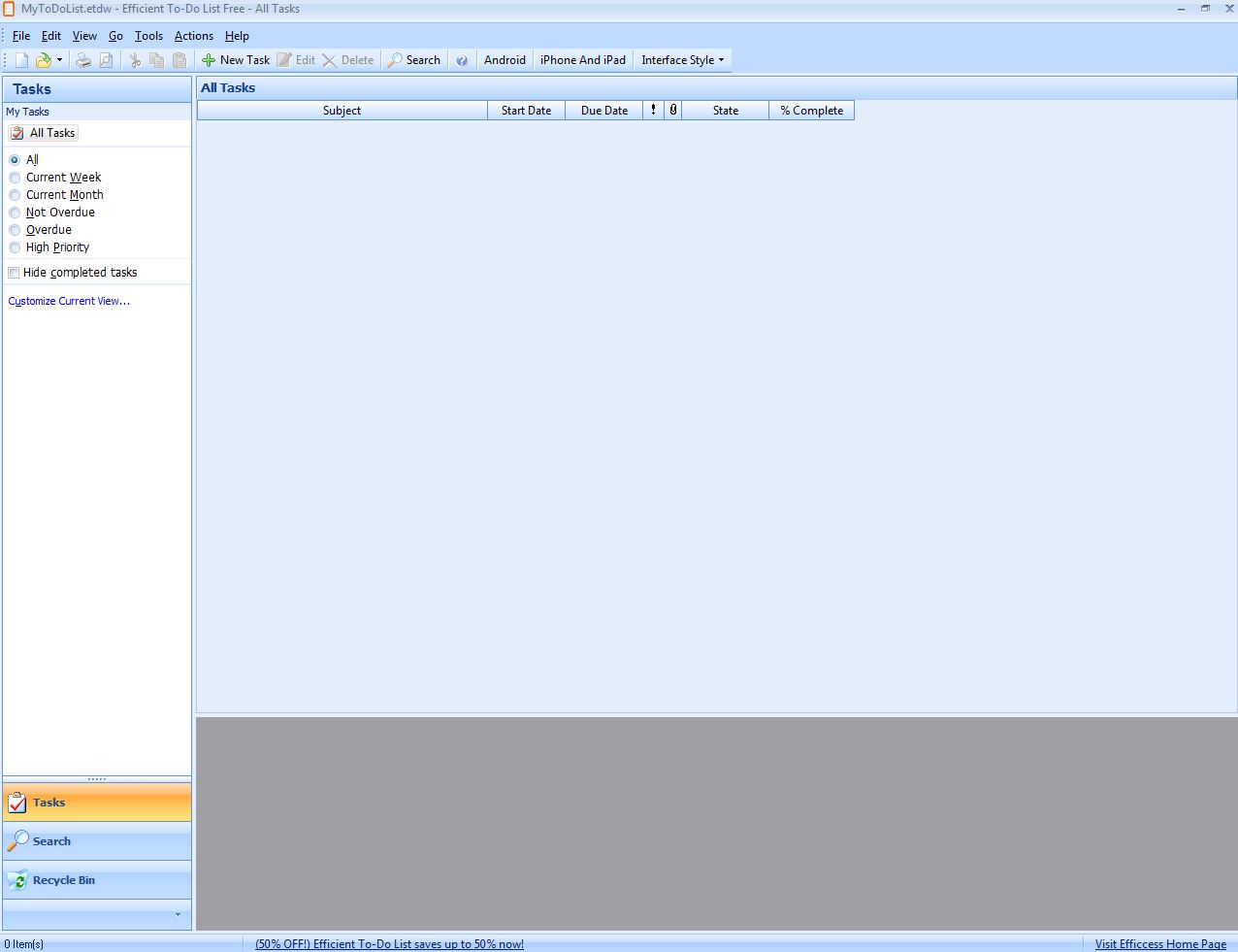The image size is (1238, 952).
Task: Click the Customize Current View link
Action: click(x=69, y=301)
